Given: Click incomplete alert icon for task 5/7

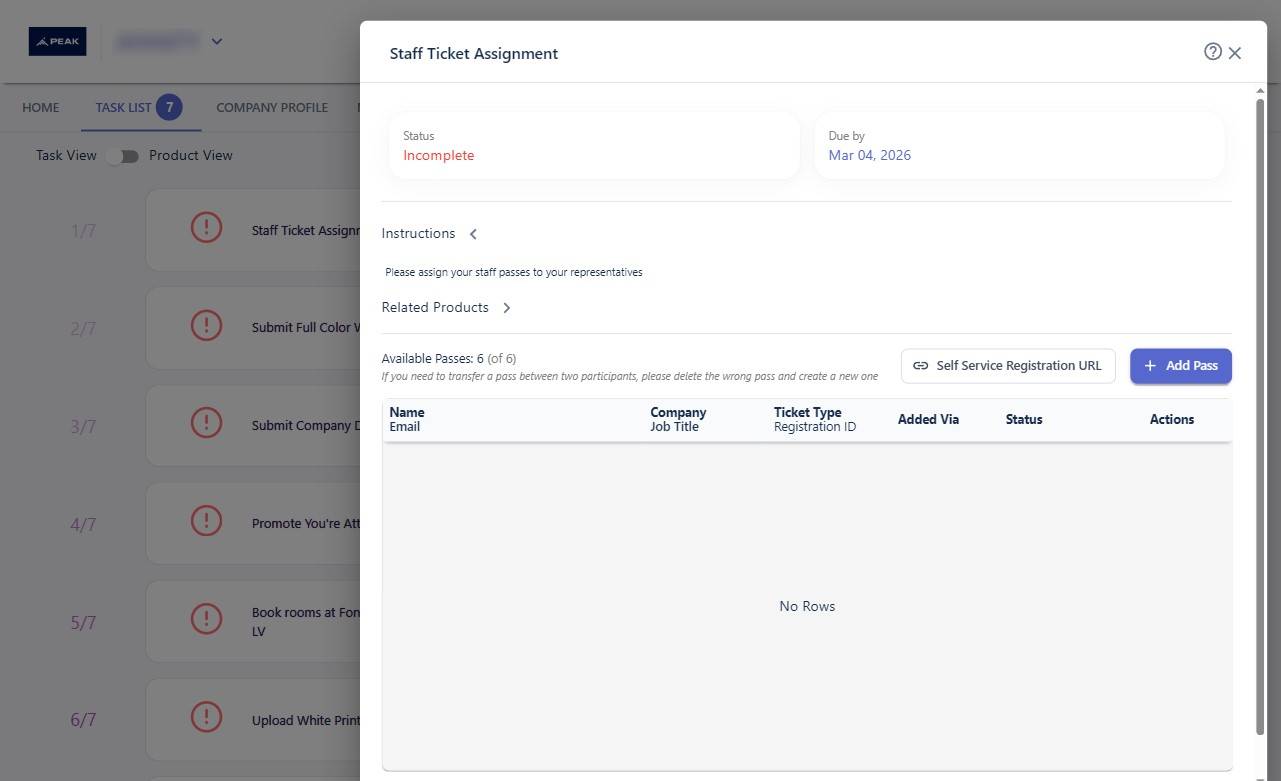Looking at the screenshot, I should pyautogui.click(x=206, y=619).
